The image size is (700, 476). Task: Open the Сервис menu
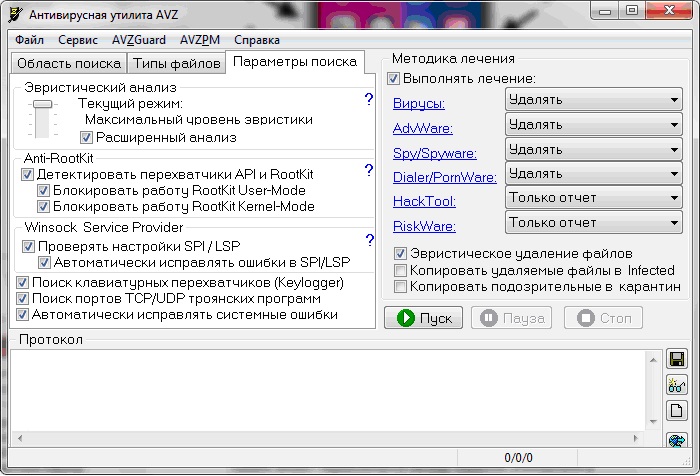78,40
